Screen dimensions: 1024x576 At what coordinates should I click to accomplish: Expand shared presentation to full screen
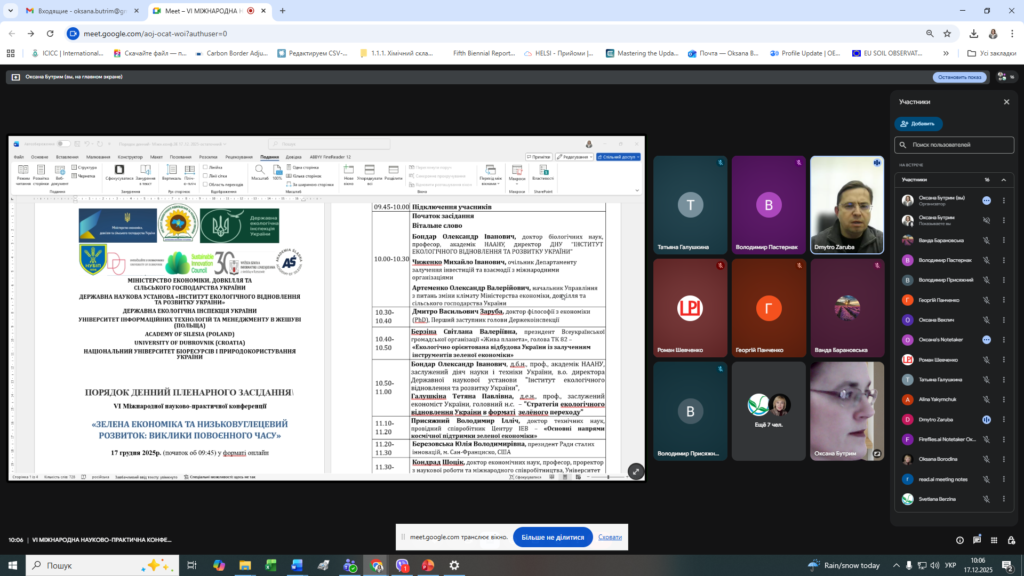[x=635, y=471]
